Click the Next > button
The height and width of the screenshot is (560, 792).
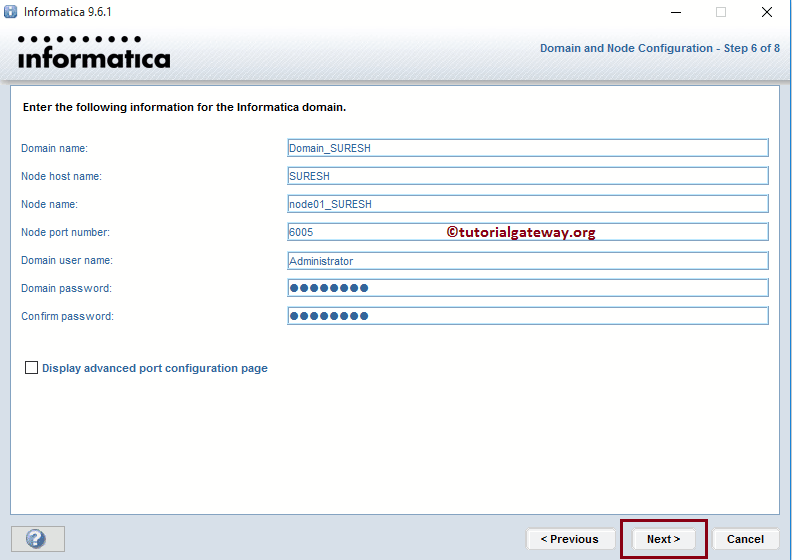pyautogui.click(x=663, y=539)
